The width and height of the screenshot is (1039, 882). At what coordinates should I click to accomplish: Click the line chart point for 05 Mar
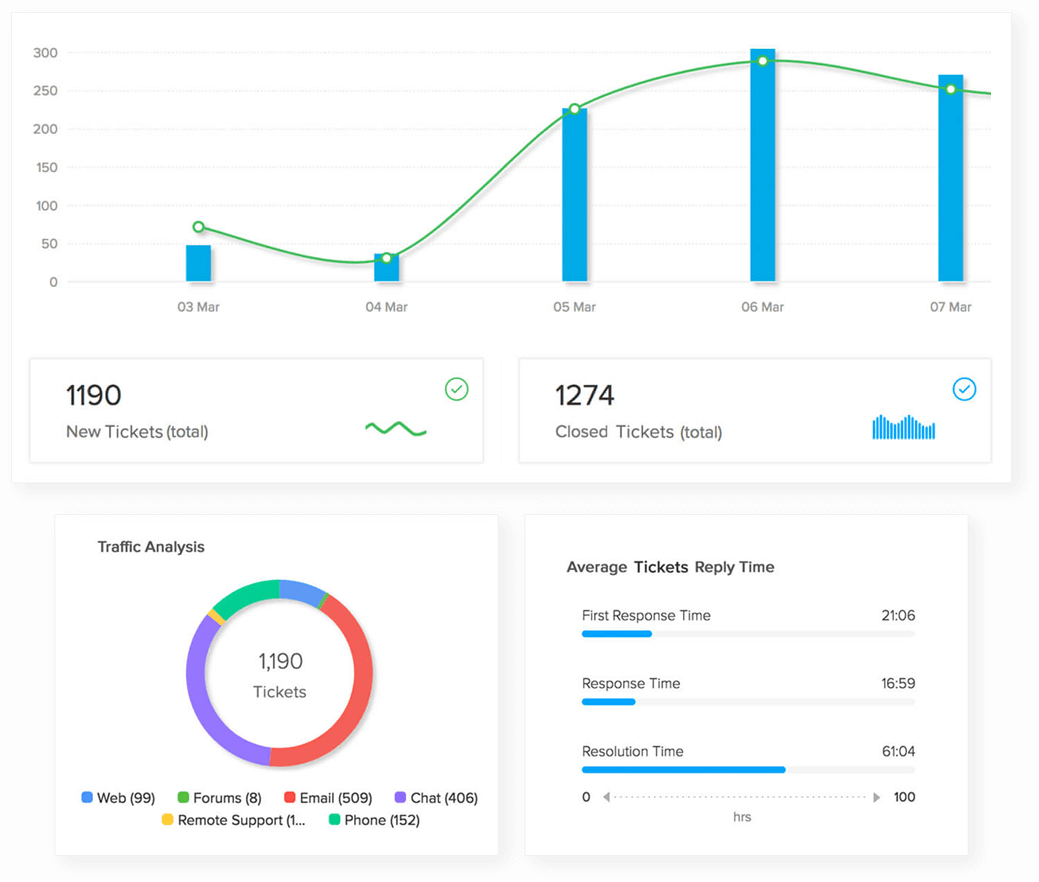click(x=574, y=109)
